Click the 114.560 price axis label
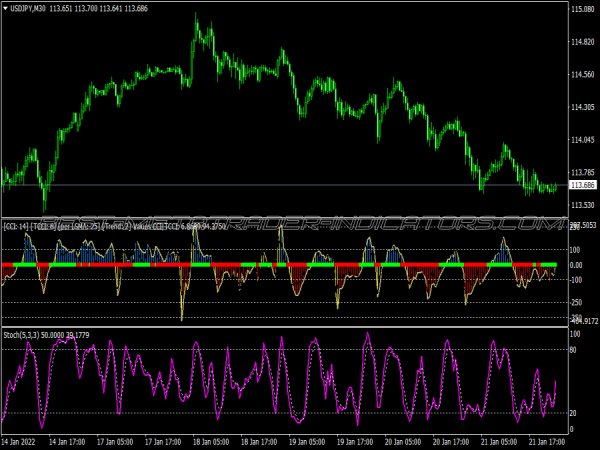This screenshot has height=450, width=600. [x=583, y=75]
